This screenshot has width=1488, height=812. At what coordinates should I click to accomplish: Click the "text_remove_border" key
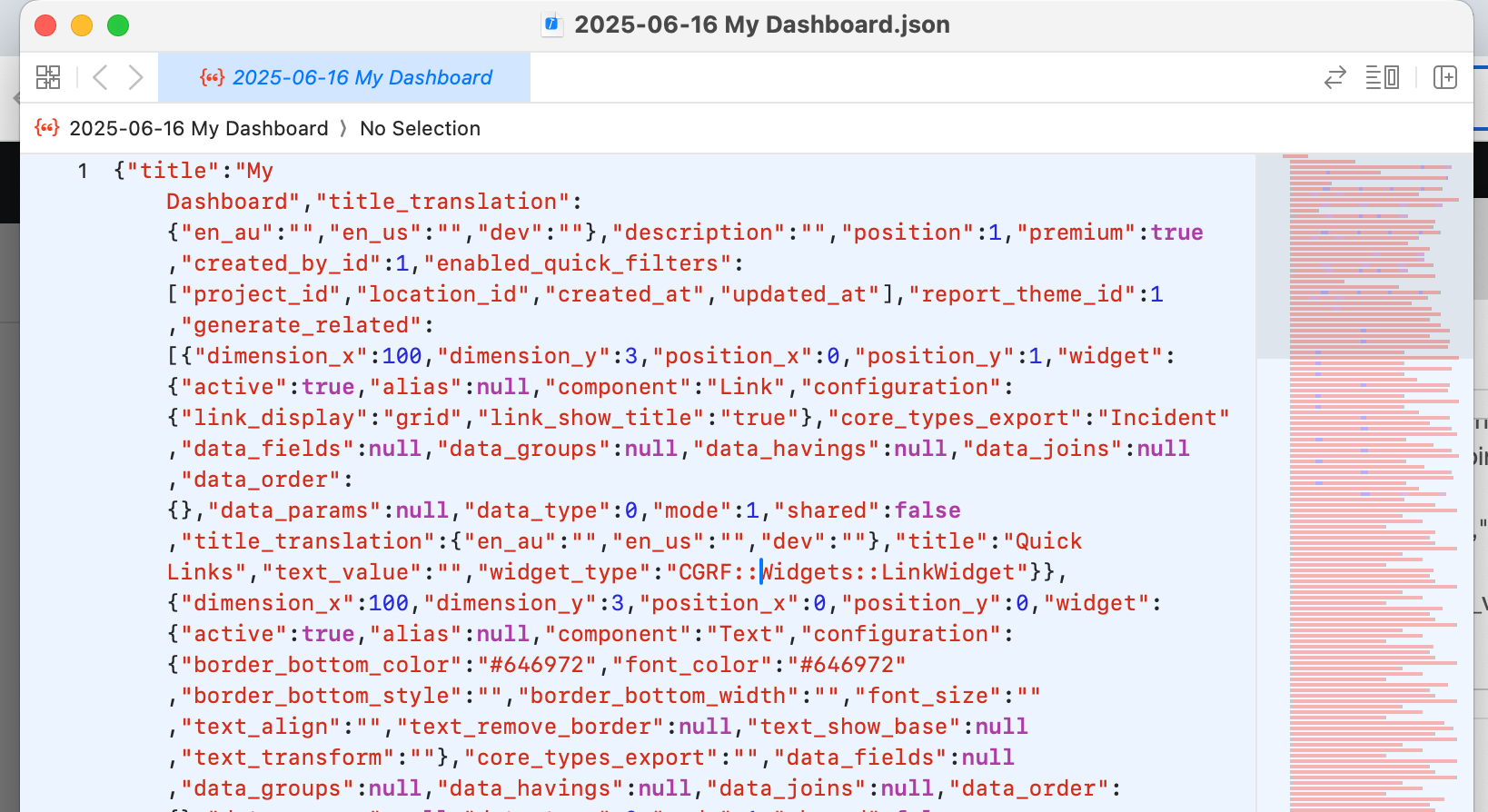click(530, 727)
